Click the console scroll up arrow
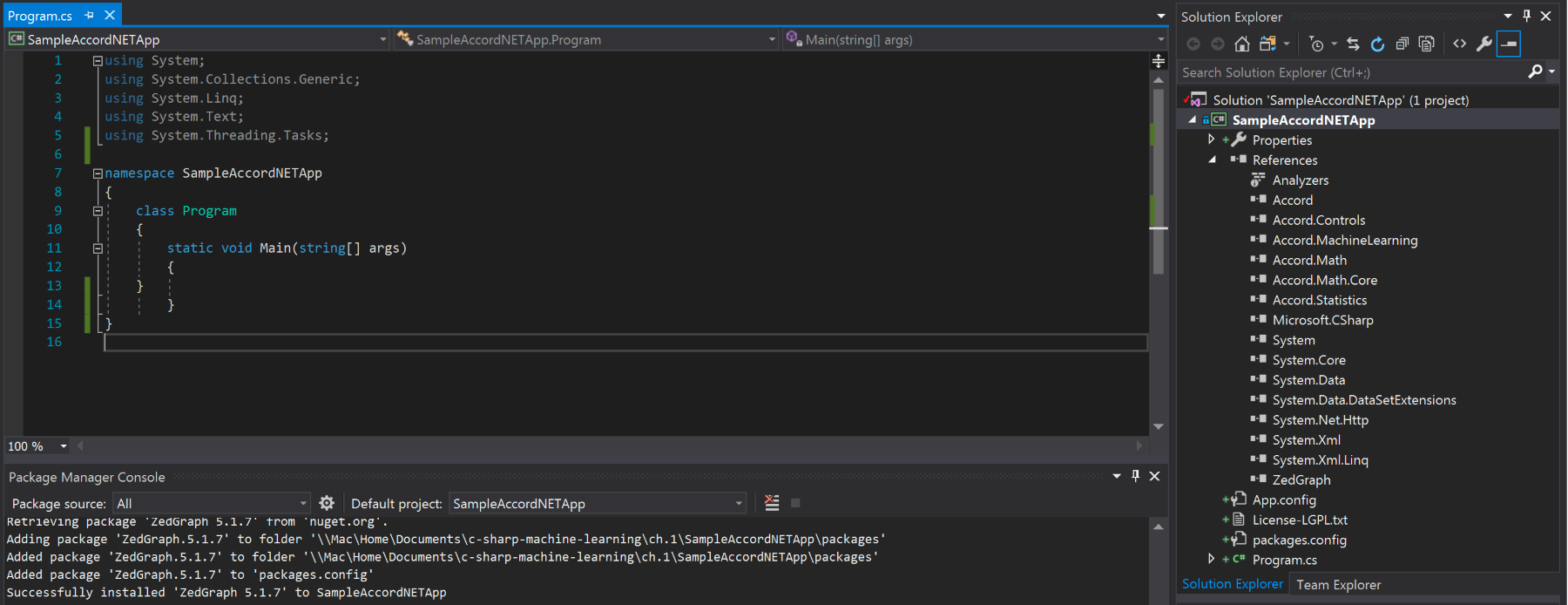This screenshot has height=605, width=1568. 1158,527
